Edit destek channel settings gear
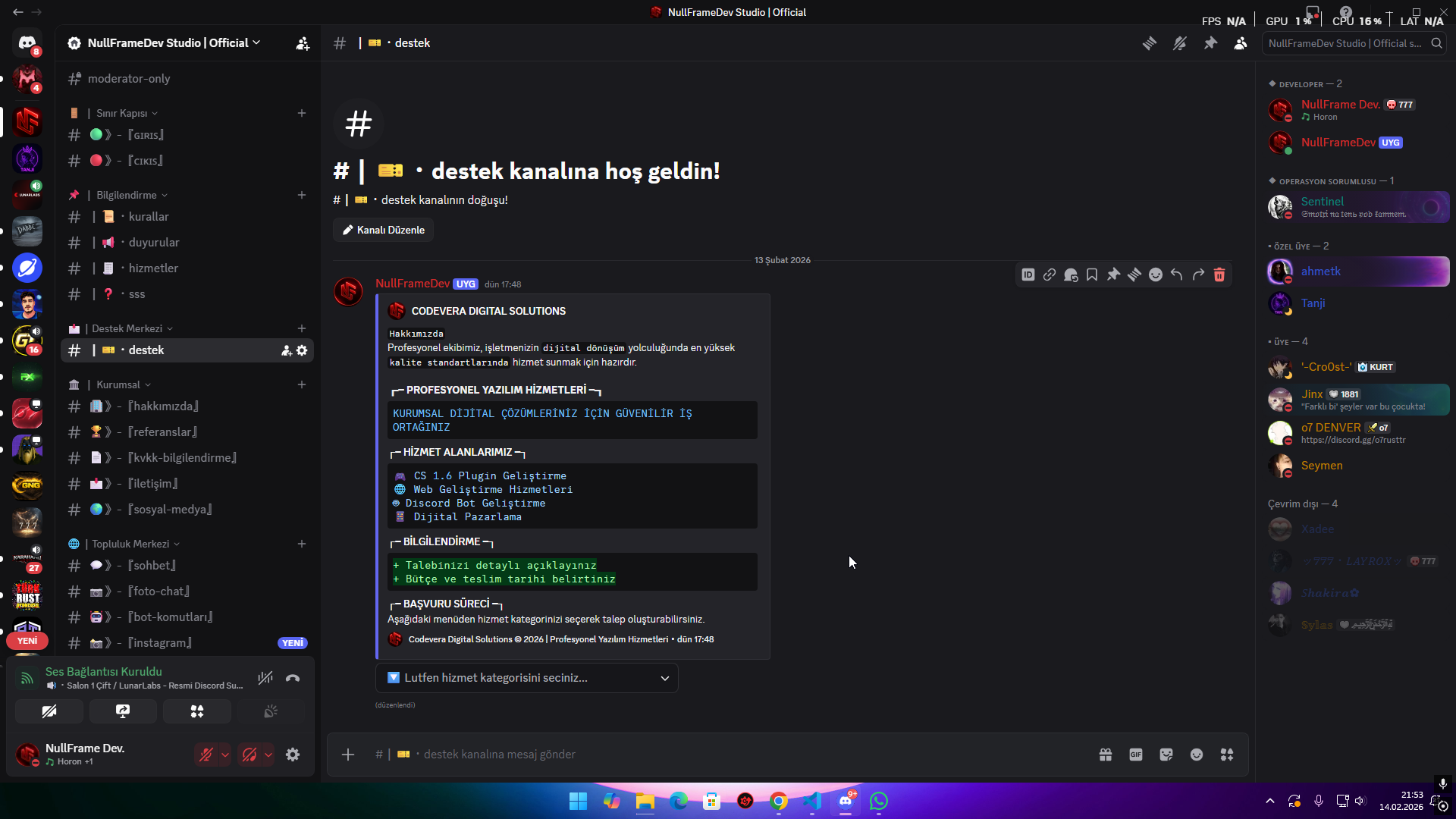The image size is (1456, 819). pos(302,350)
